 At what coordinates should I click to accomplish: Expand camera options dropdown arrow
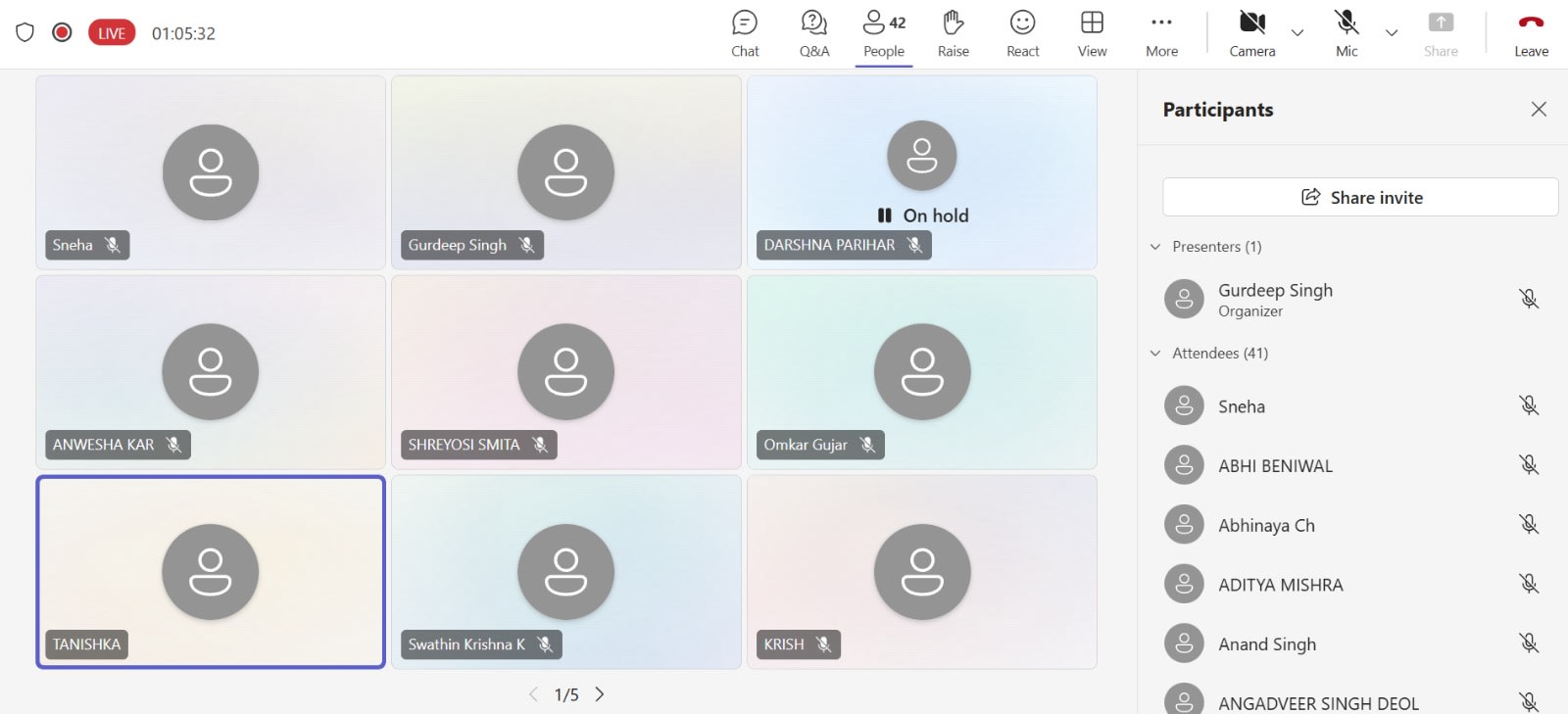tap(1298, 33)
